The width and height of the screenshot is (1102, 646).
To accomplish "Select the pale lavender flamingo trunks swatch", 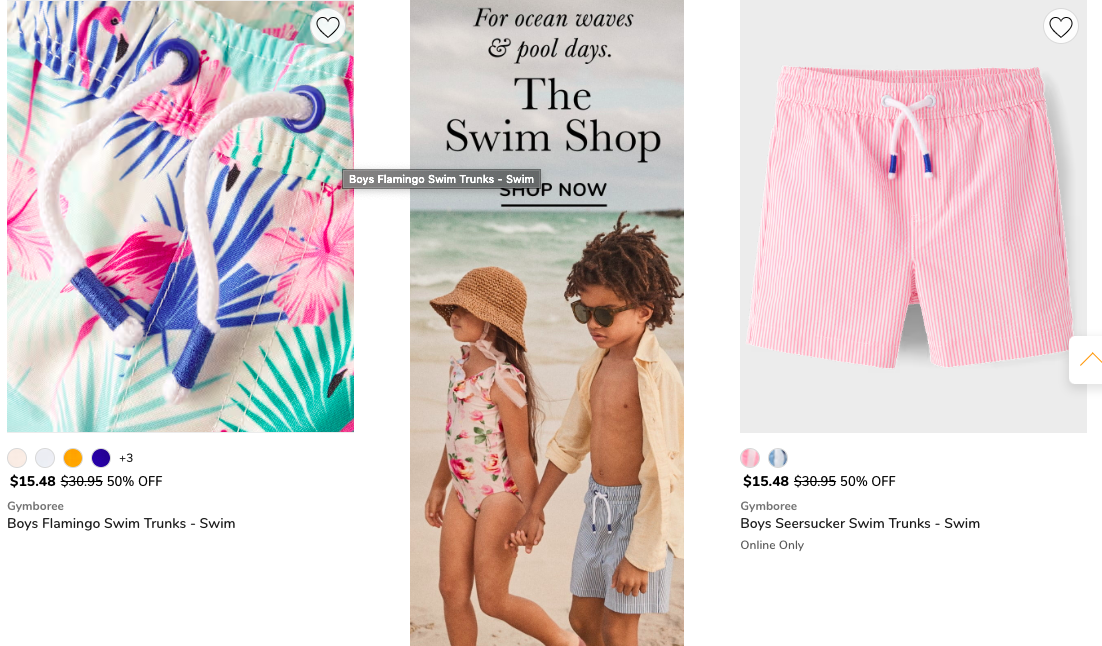I will click(45, 458).
